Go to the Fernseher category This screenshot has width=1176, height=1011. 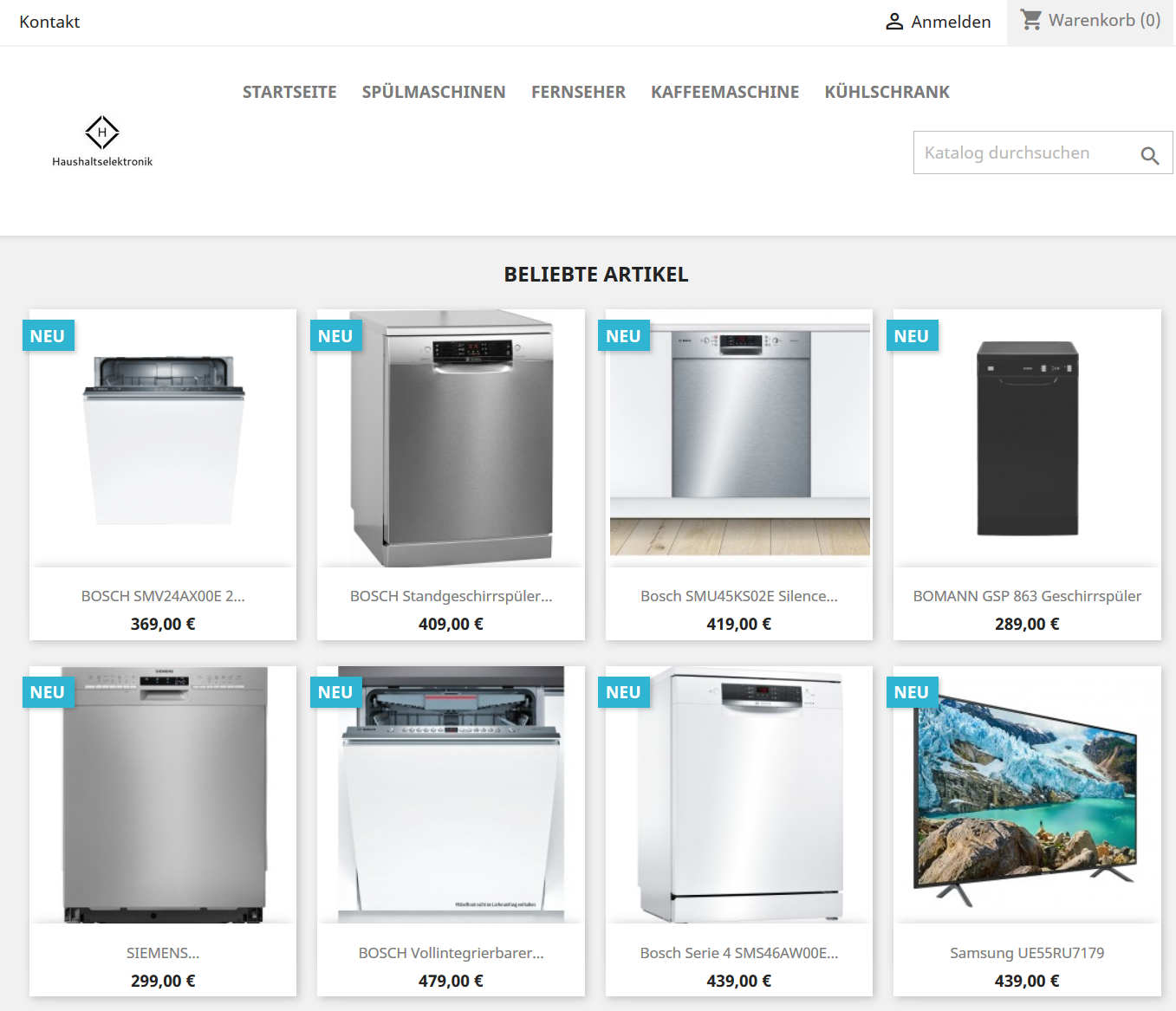(x=578, y=92)
